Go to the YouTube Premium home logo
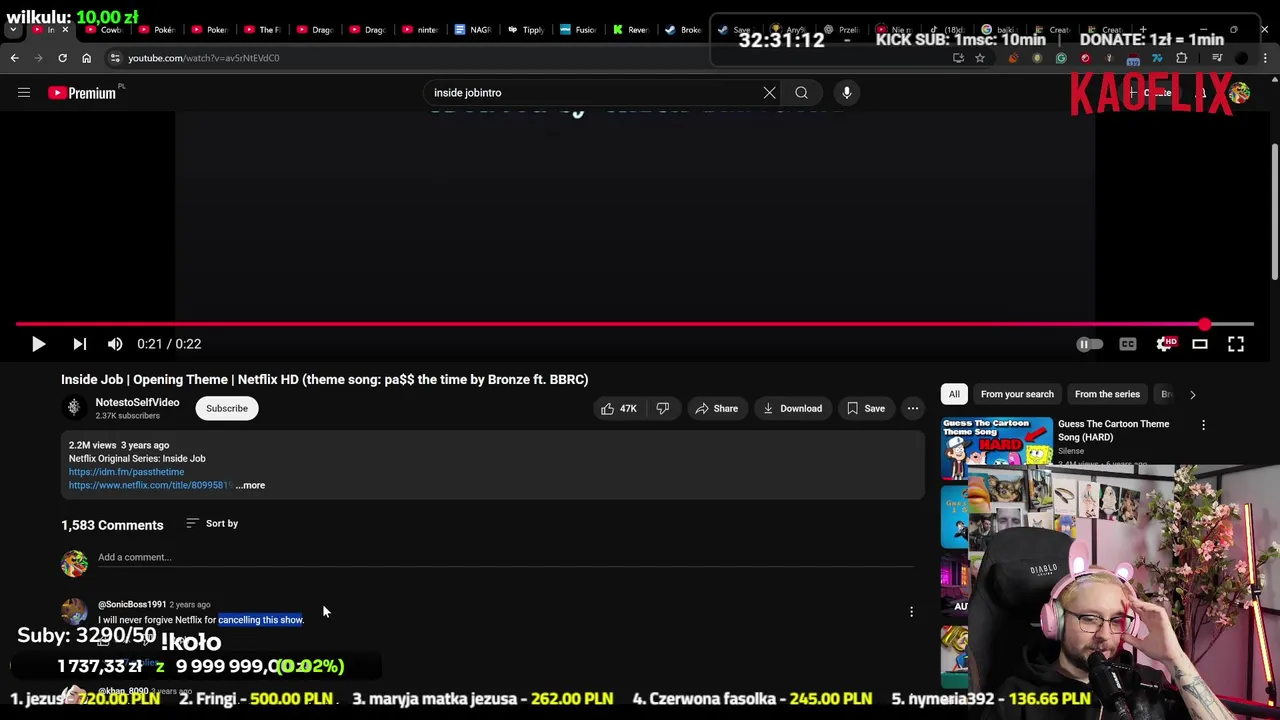 pos(84,93)
